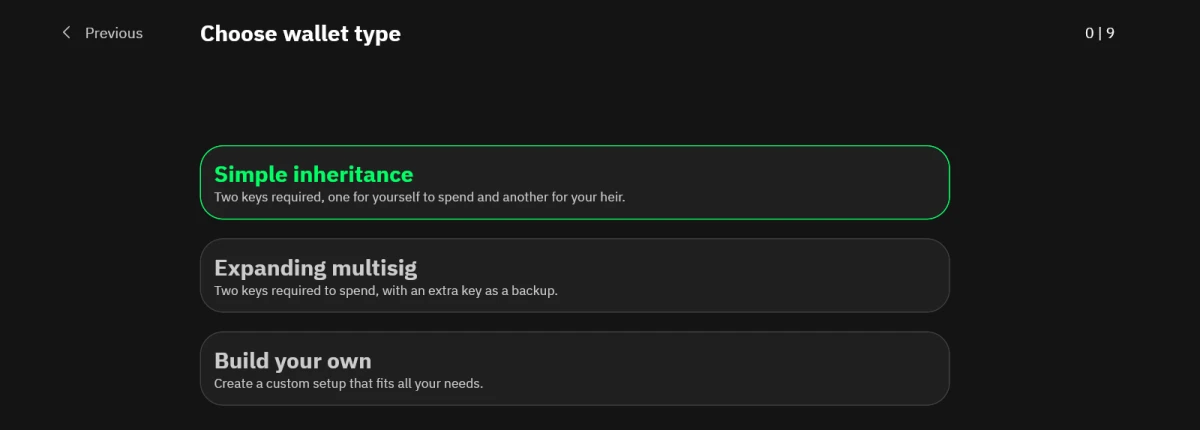Click the word "Expanding" in the middle card
This screenshot has width=1200, height=430.
(x=270, y=268)
